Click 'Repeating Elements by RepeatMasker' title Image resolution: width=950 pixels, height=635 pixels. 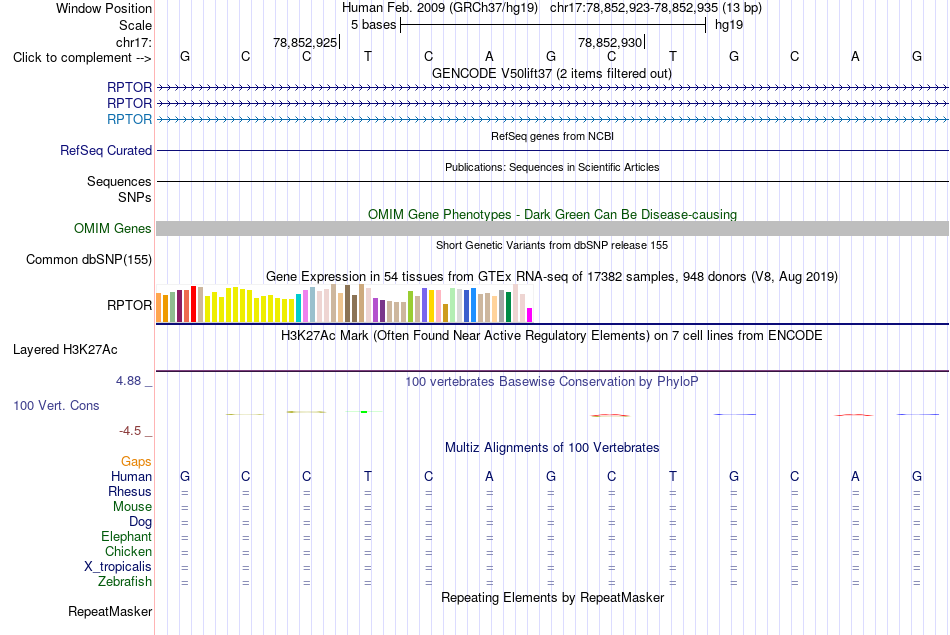click(553, 597)
